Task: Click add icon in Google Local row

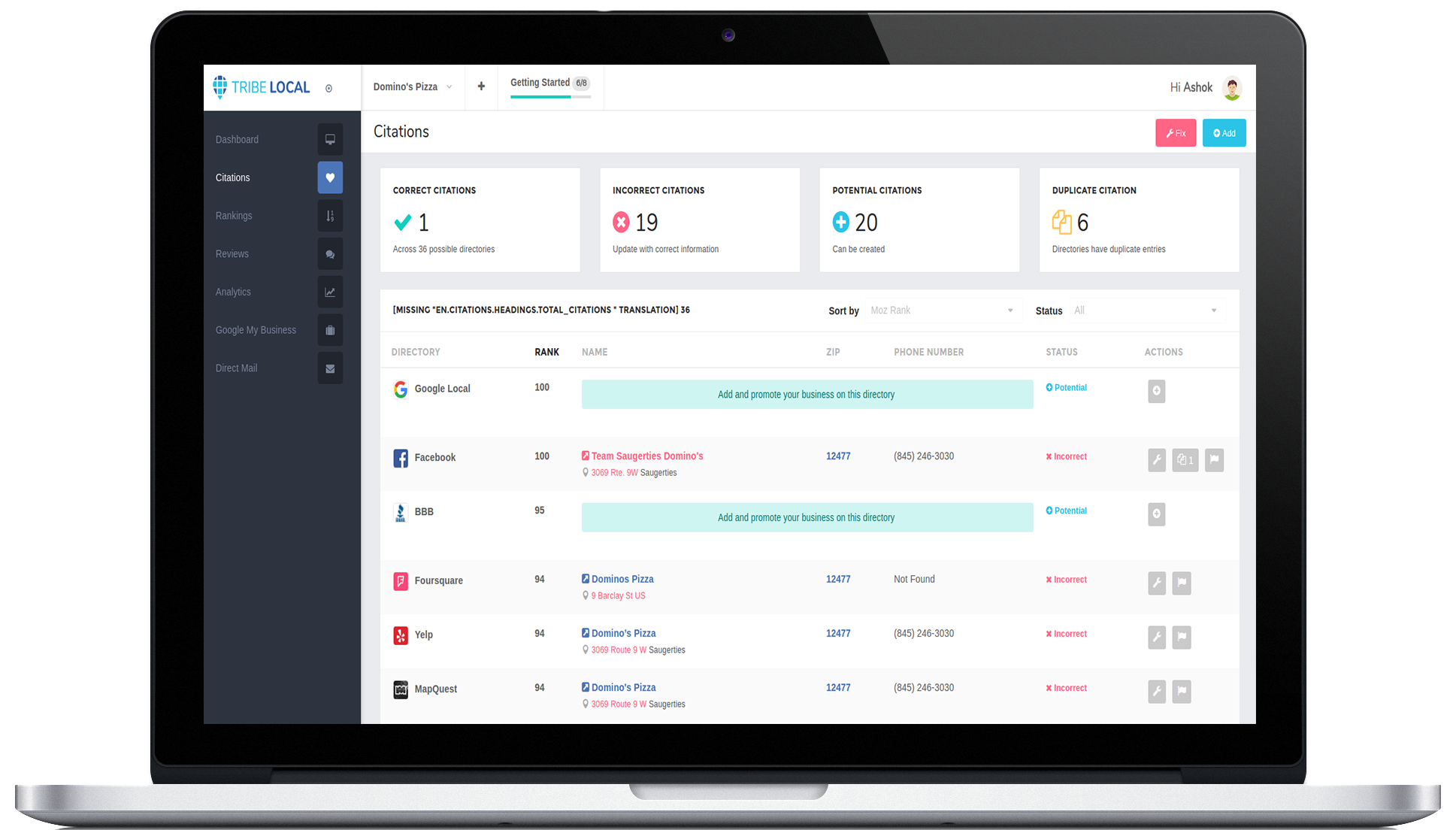Action: tap(1157, 391)
